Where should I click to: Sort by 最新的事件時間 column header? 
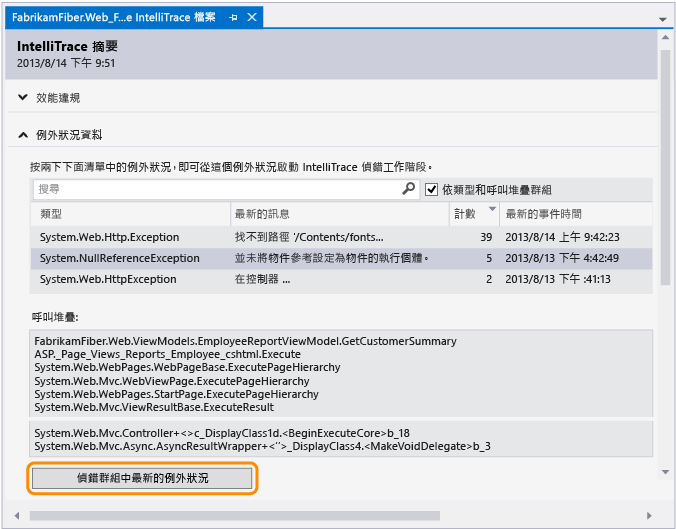tap(576, 214)
